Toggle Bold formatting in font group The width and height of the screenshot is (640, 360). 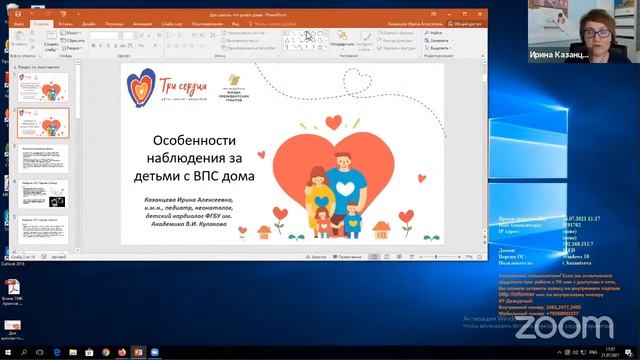[93, 46]
